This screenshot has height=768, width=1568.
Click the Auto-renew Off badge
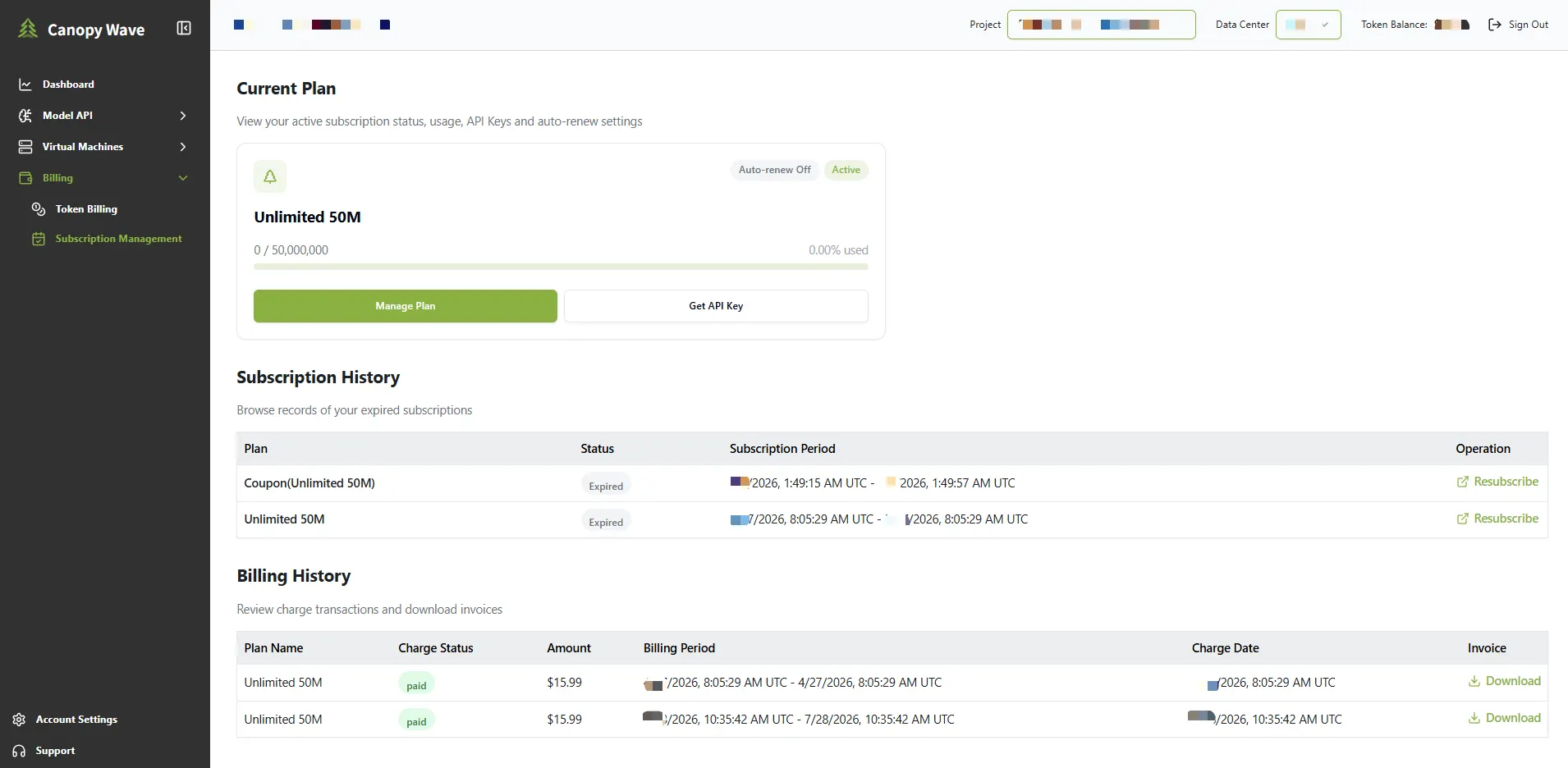[774, 170]
